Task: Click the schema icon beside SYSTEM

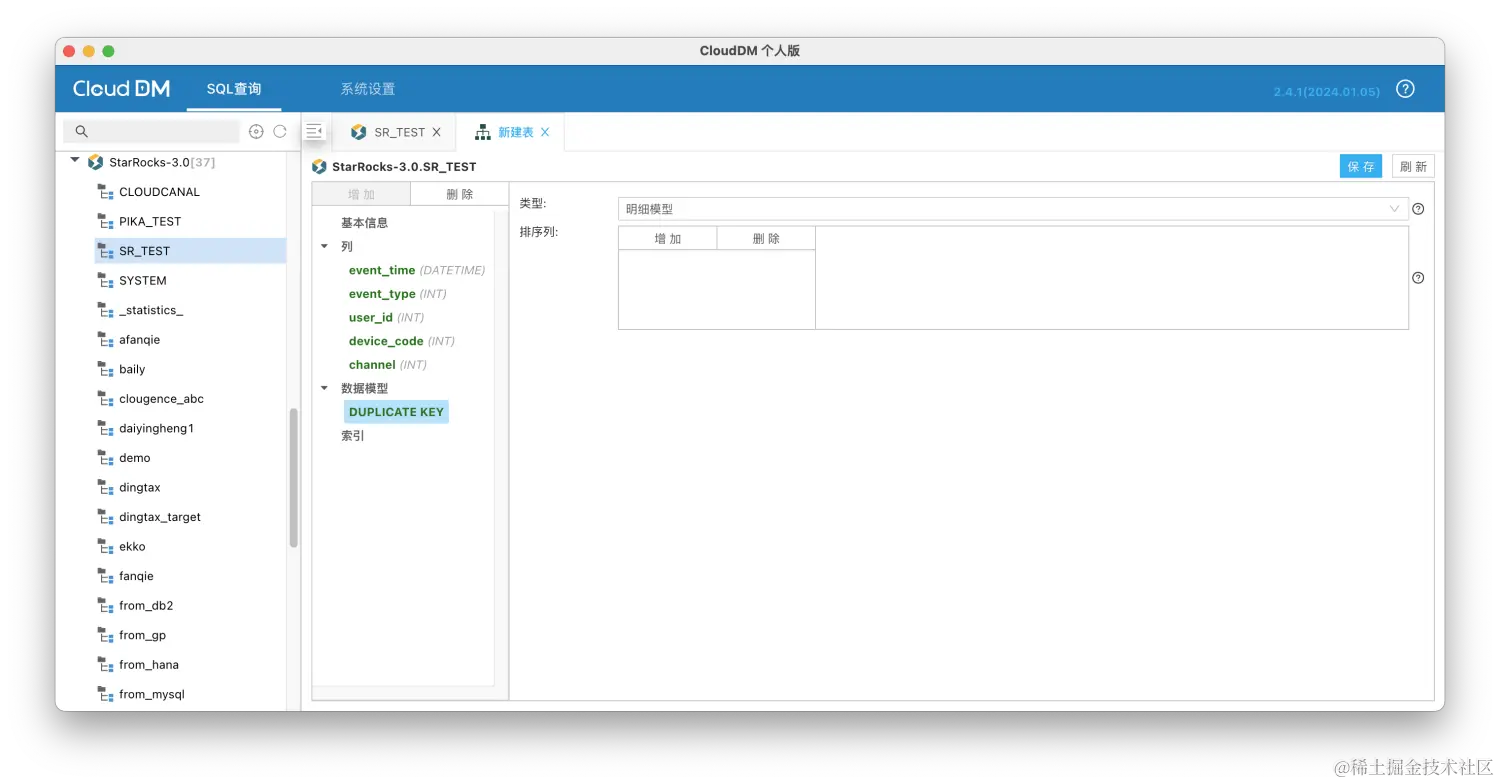Action: 105,281
